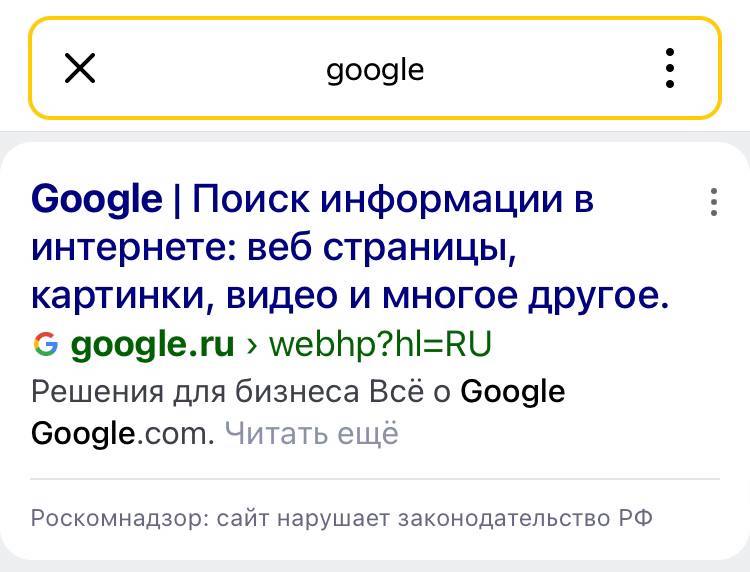750x572 pixels.
Task: Open the webhp?hl=RU path link
Action: (380, 344)
